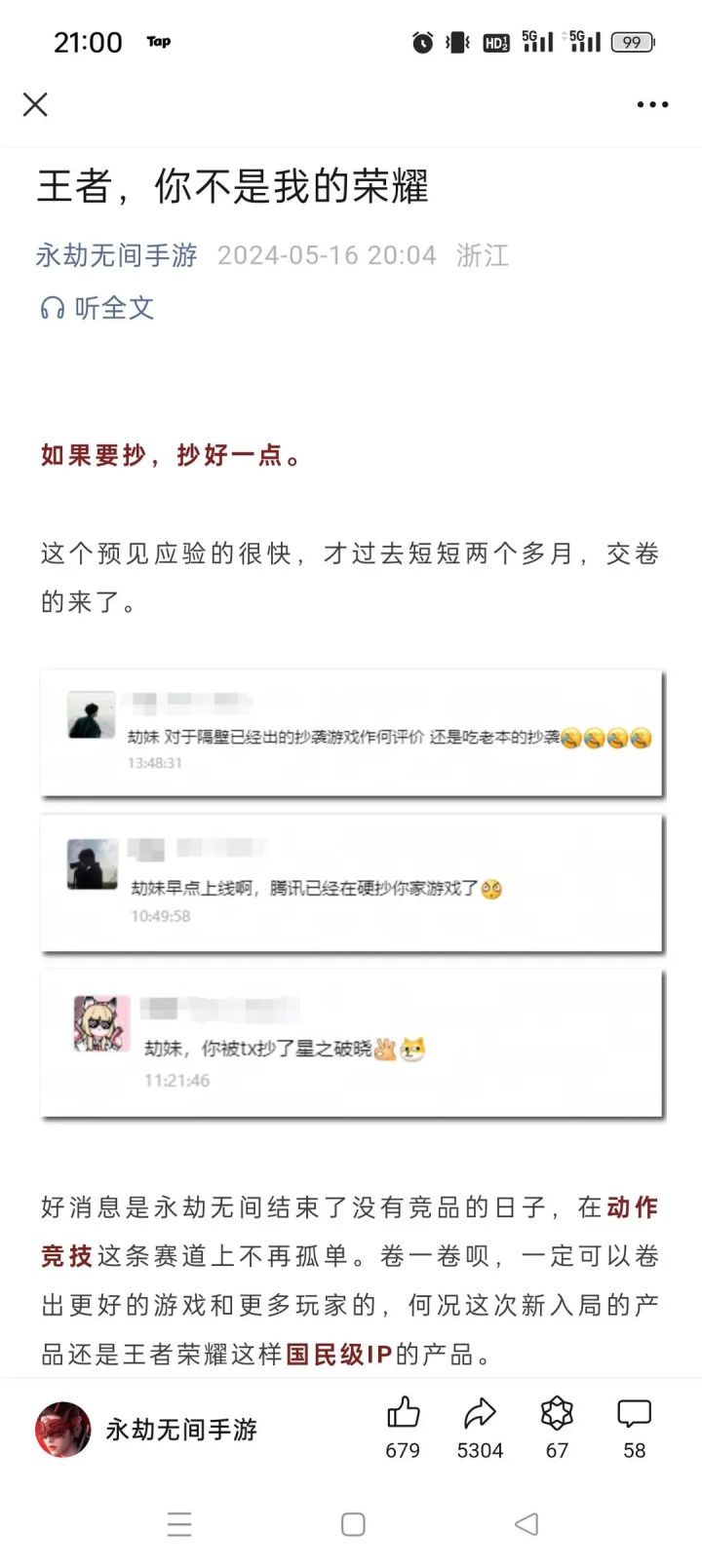
Task: Tap bottom bar account name 永劫无间手游
Action: click(181, 1430)
